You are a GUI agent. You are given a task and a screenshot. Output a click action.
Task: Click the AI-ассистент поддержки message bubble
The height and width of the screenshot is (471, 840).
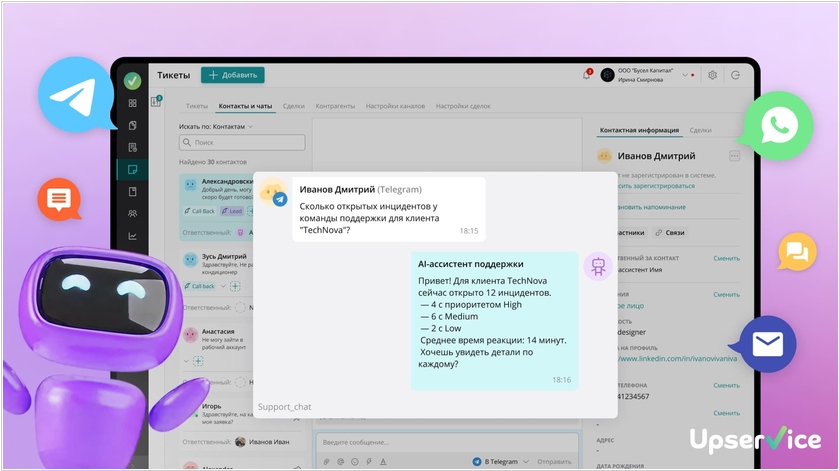(x=494, y=321)
